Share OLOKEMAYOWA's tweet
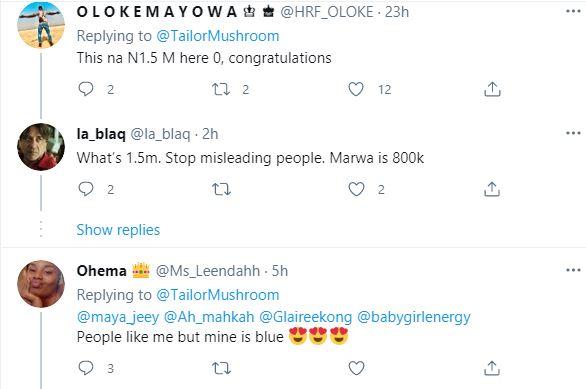The height and width of the screenshot is (389, 586). click(x=492, y=89)
